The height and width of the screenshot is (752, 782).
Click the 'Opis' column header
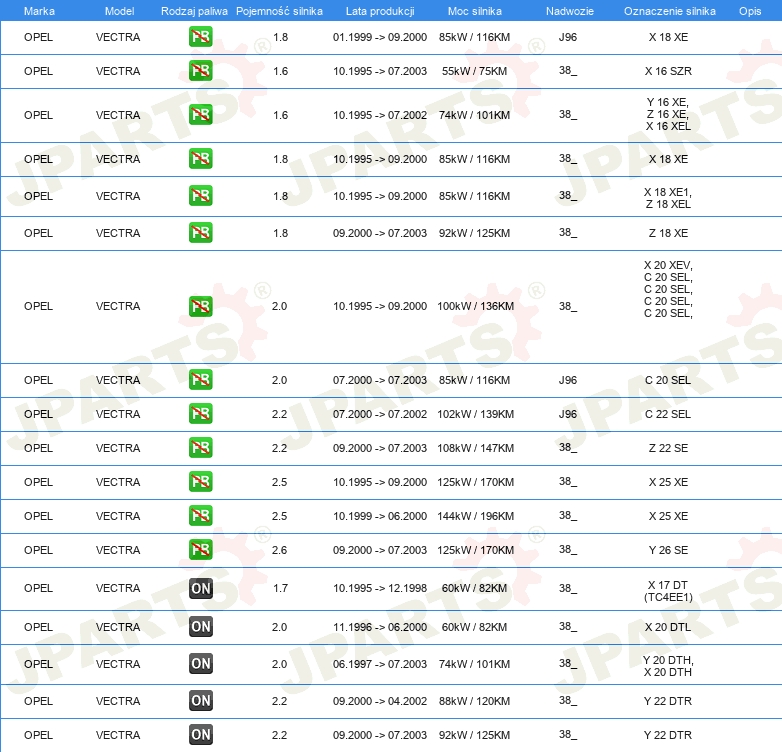point(749,11)
